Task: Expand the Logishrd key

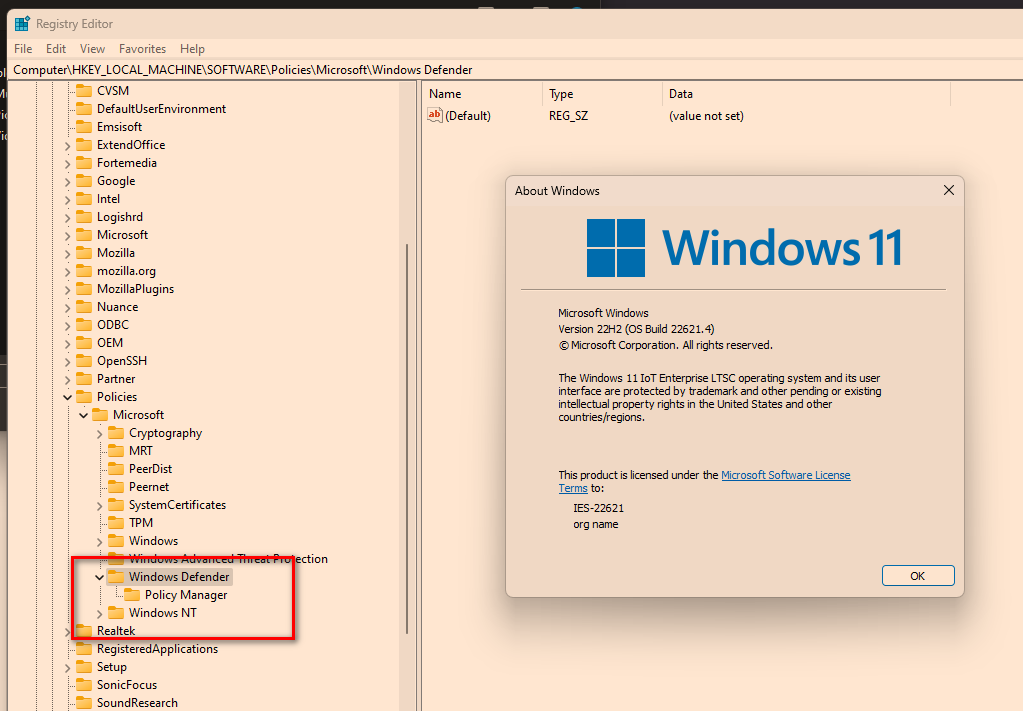Action: 68,217
